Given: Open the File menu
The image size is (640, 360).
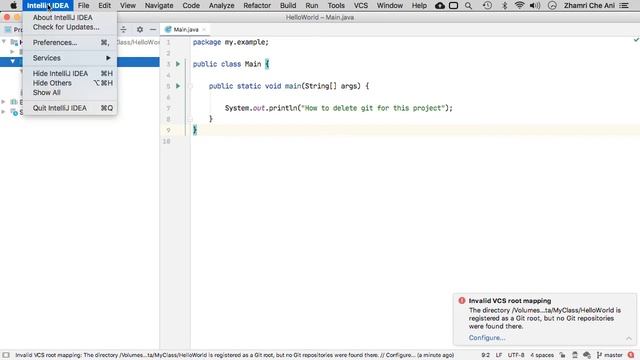Looking at the screenshot, I should [83, 5].
